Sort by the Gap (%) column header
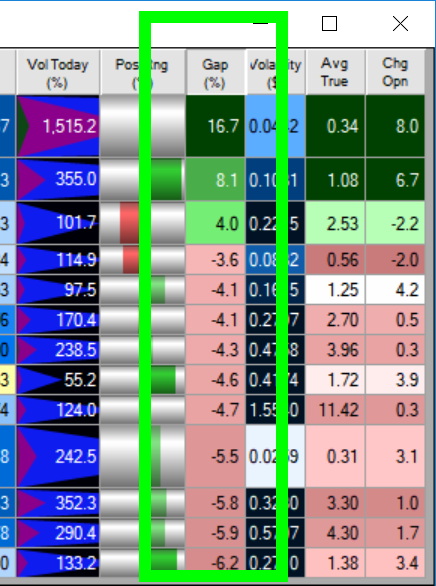 point(216,73)
